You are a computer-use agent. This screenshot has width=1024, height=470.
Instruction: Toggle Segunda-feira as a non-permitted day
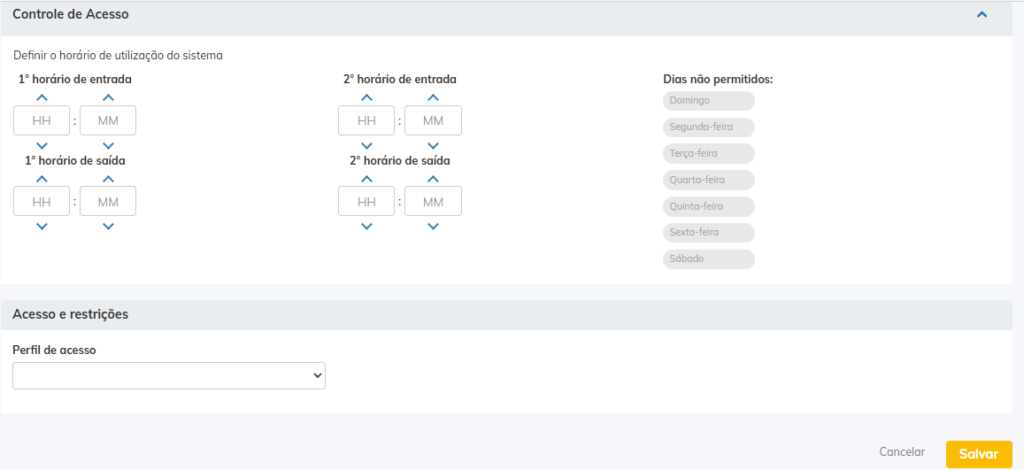tap(708, 127)
